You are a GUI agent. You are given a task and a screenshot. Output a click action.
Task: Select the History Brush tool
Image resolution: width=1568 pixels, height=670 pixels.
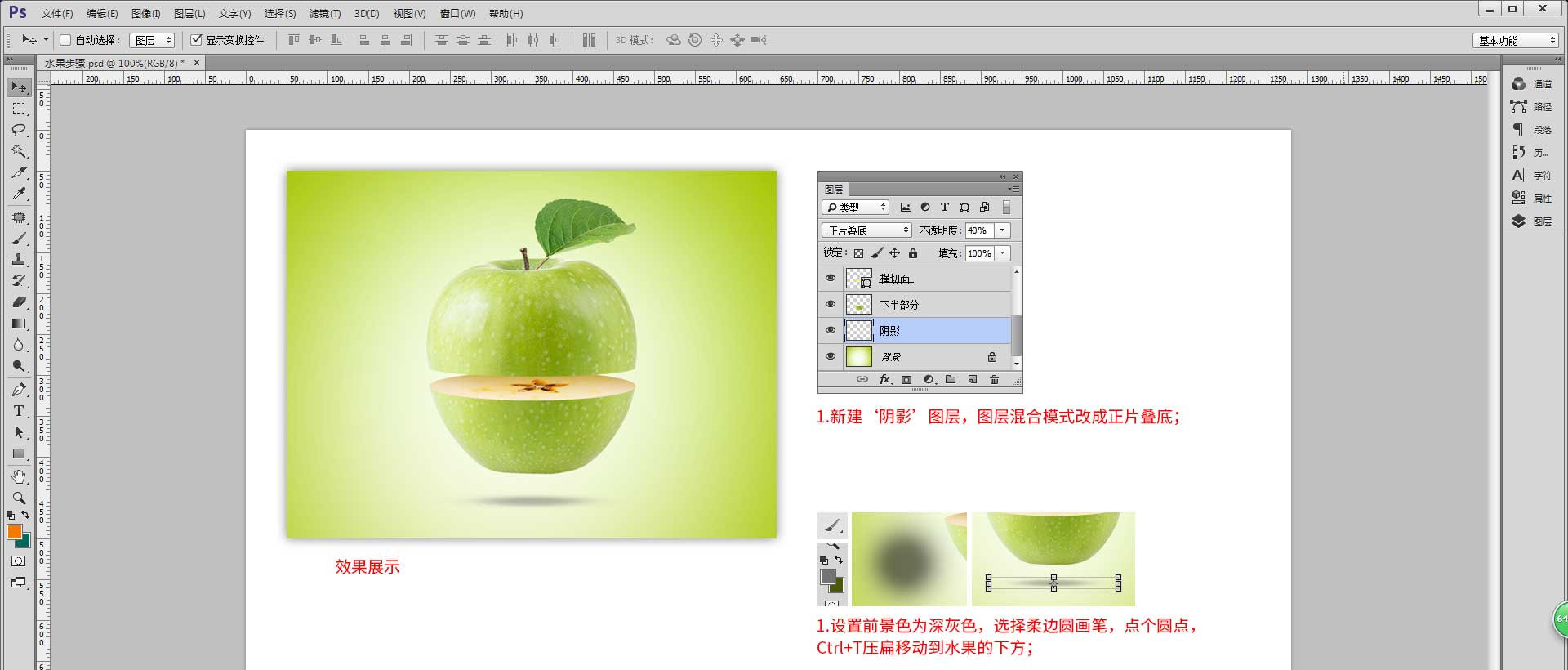(19, 281)
